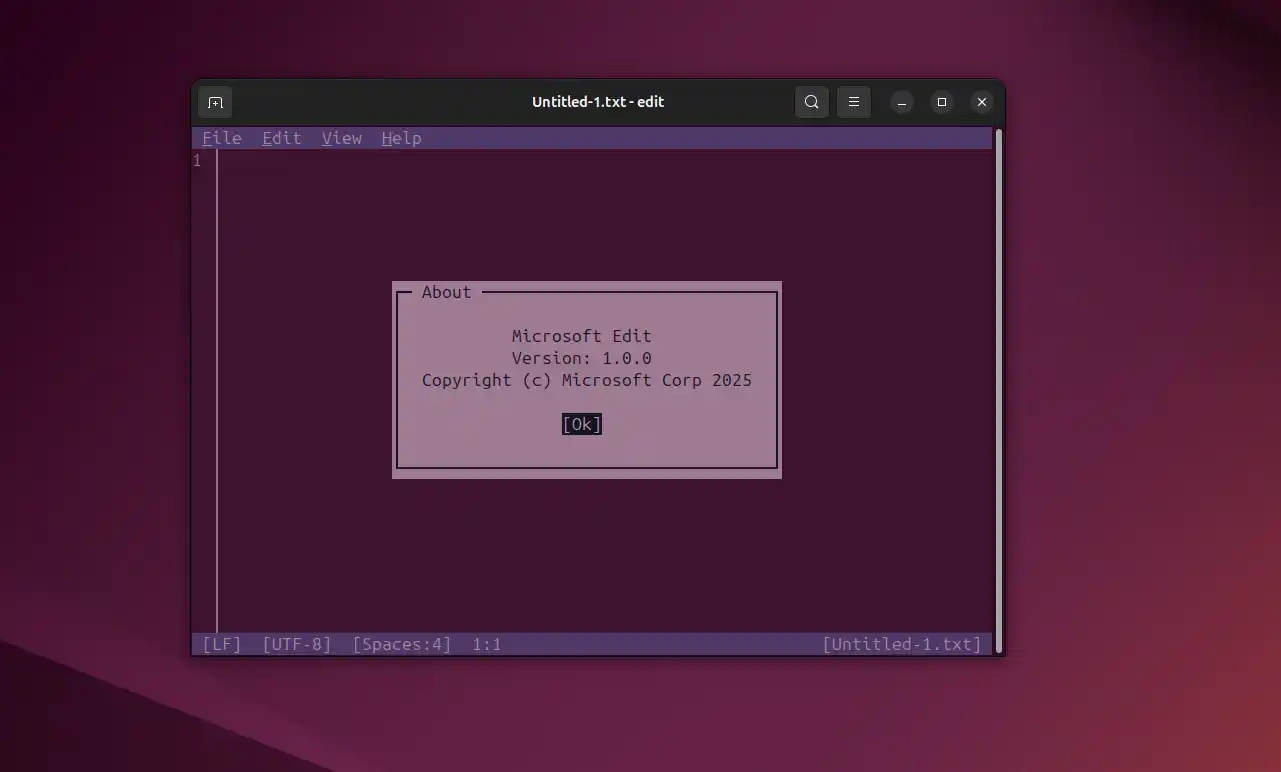Open the terminal hamburger menu
Viewport: 1281px width, 772px height.
point(853,101)
